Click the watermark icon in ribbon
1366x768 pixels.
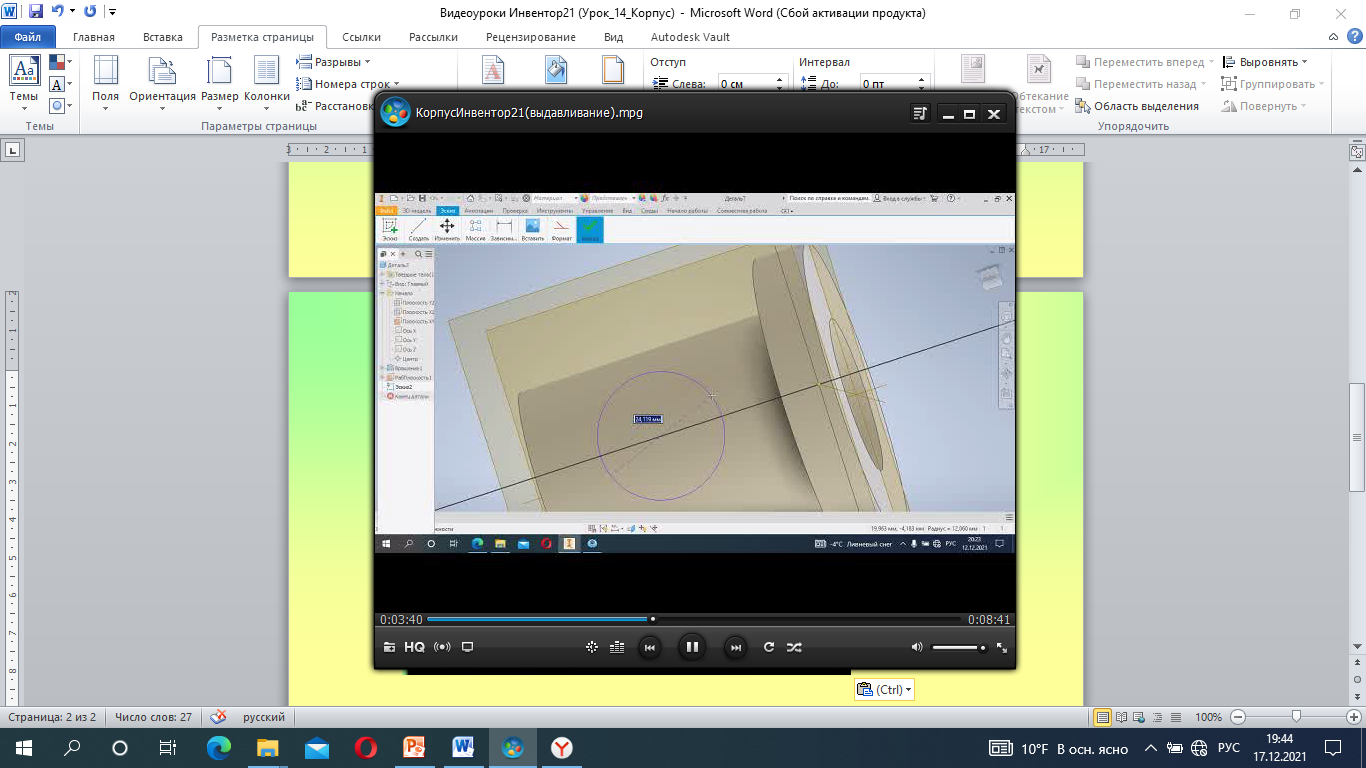494,69
